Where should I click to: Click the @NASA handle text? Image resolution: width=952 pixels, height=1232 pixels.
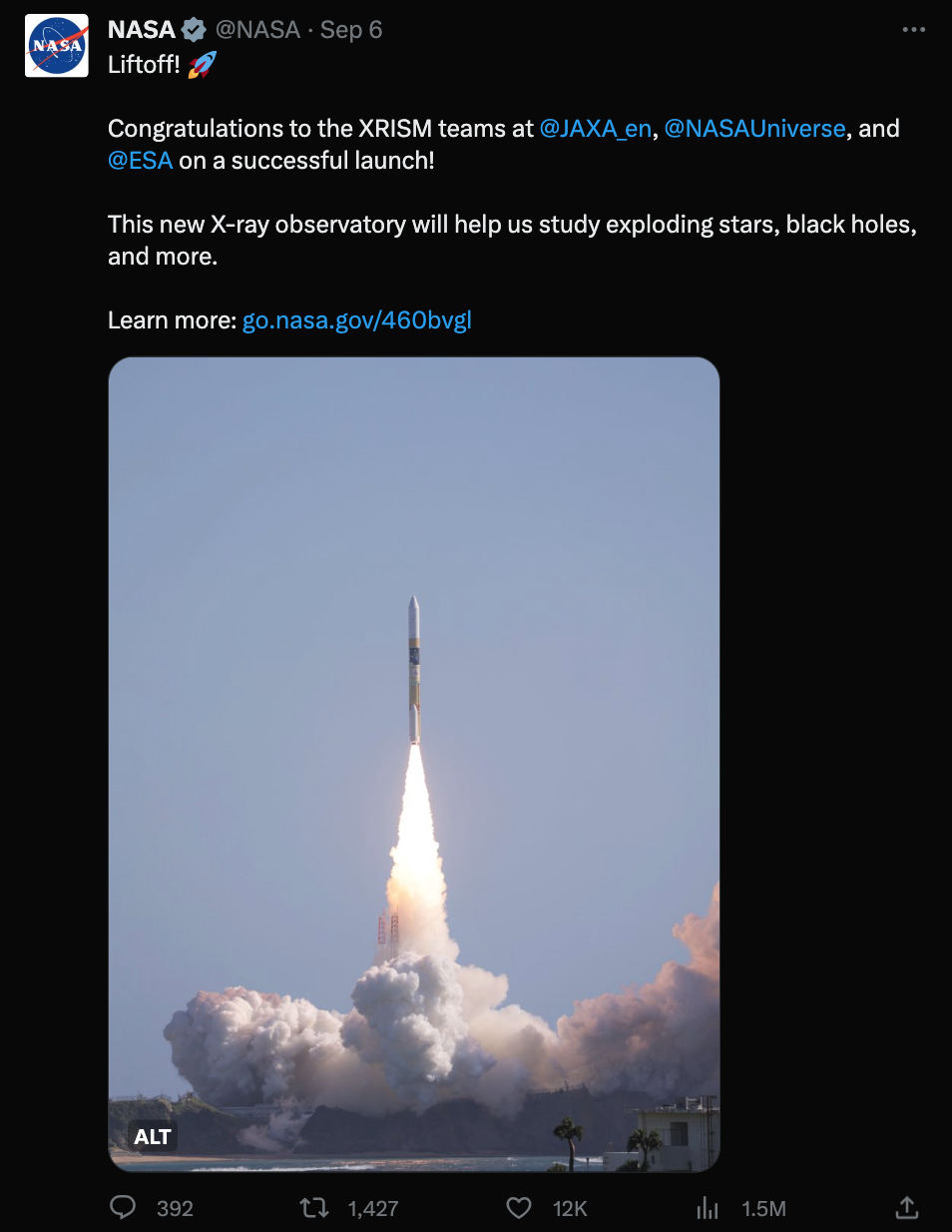point(257,30)
